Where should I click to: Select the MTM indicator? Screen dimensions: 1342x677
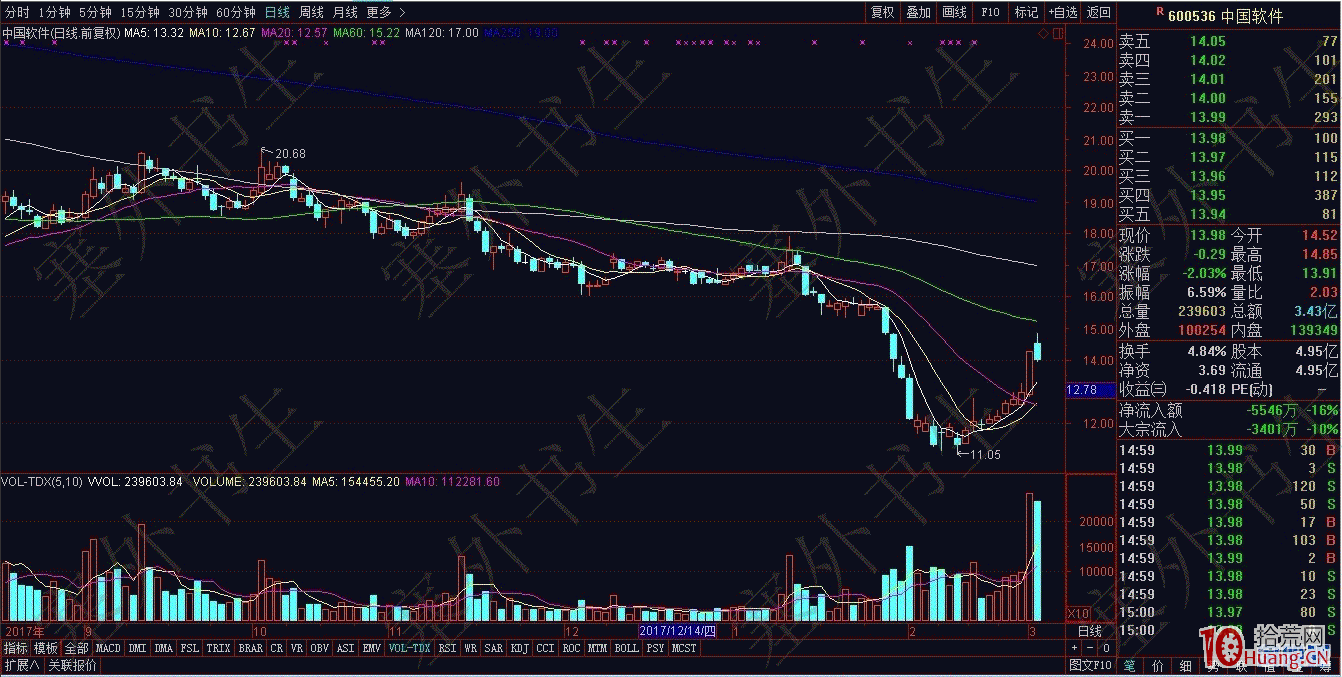597,648
